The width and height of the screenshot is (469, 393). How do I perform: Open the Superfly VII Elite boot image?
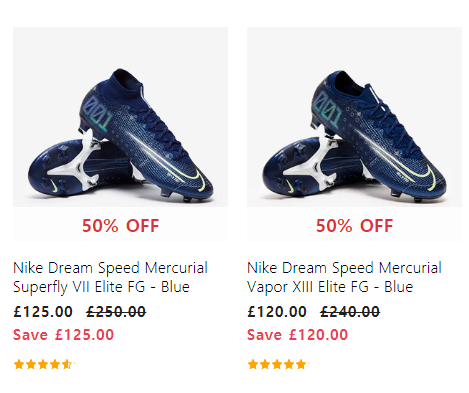(x=120, y=117)
